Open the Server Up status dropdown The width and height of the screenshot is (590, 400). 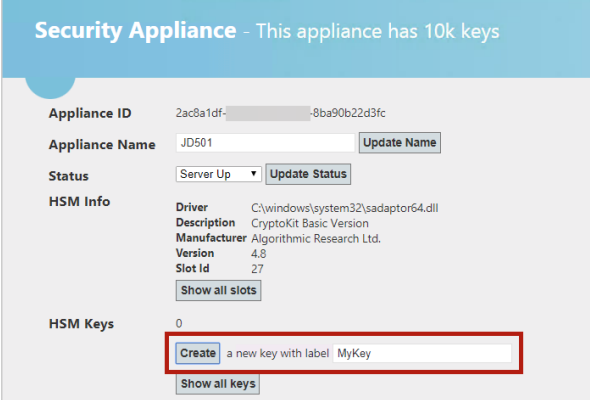(x=218, y=174)
